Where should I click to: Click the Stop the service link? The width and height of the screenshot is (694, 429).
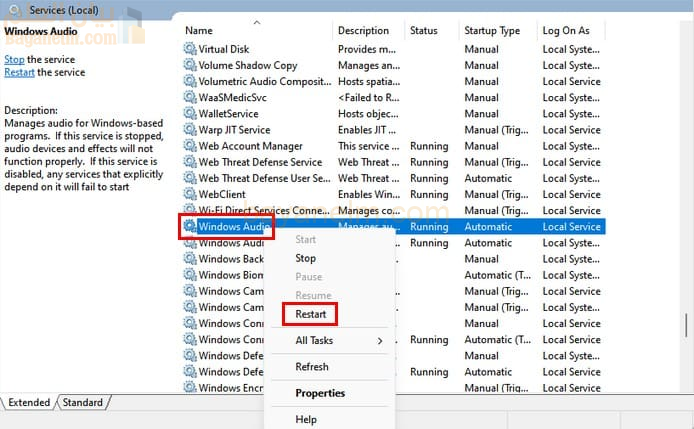[x=14, y=60]
